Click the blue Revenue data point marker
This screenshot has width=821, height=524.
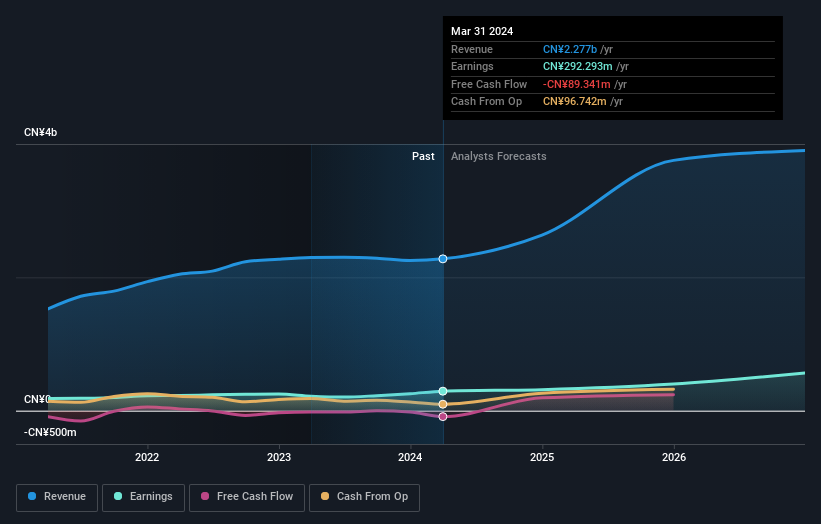[443, 259]
